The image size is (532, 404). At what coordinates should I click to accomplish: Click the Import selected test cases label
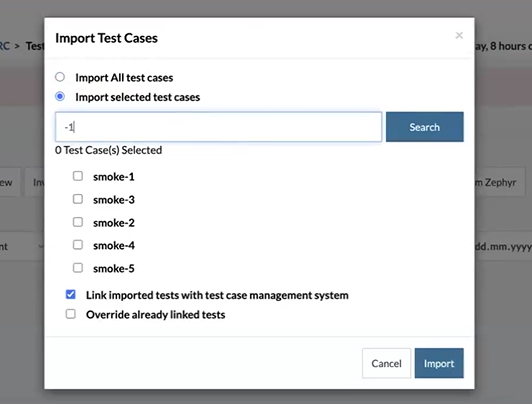[x=138, y=97]
